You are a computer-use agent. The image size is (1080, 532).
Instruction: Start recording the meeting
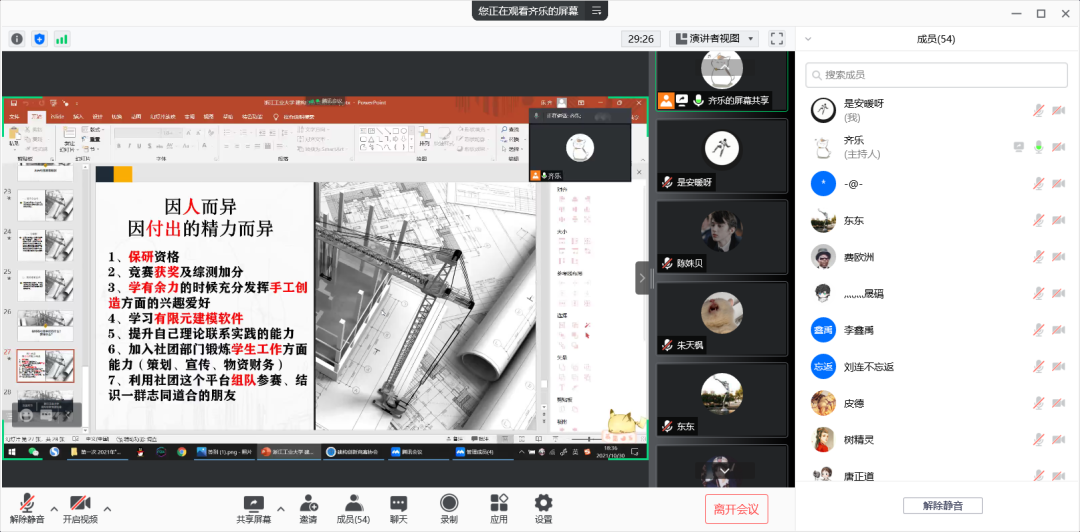[449, 509]
